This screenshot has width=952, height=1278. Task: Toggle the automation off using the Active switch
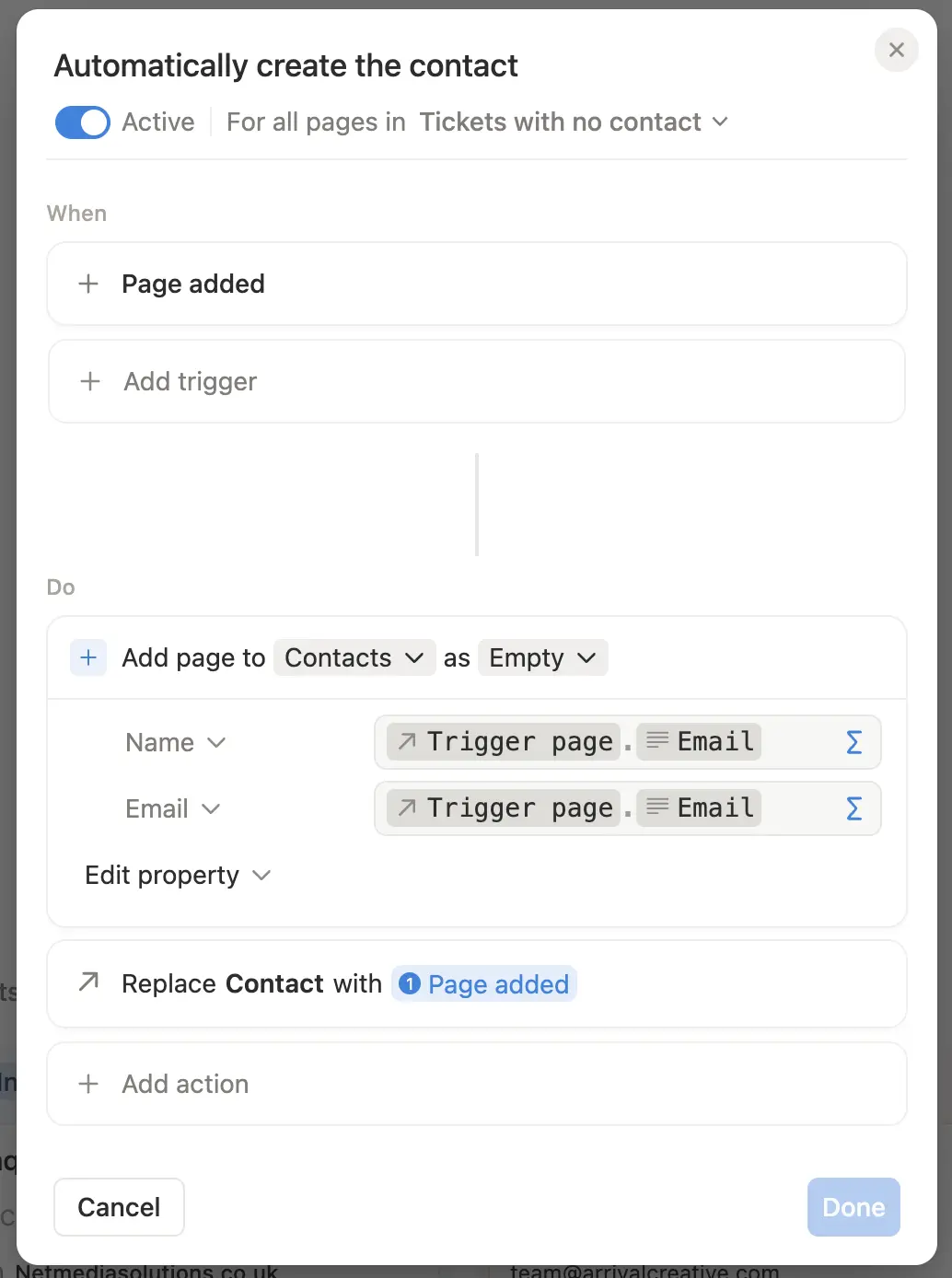point(82,122)
